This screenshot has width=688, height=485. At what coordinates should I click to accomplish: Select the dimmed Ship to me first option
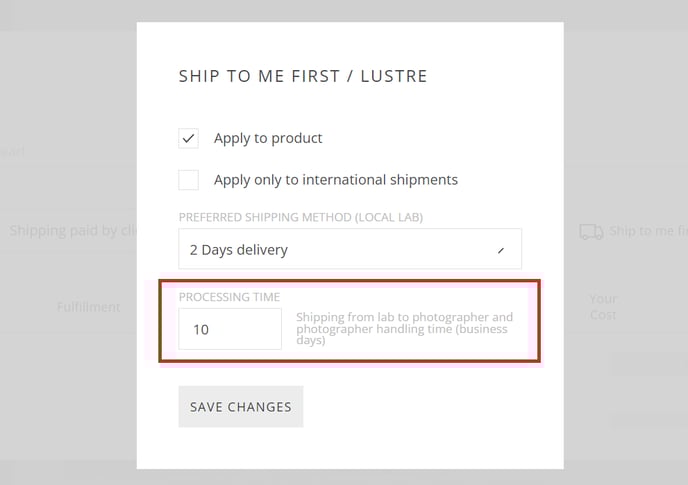(x=648, y=231)
